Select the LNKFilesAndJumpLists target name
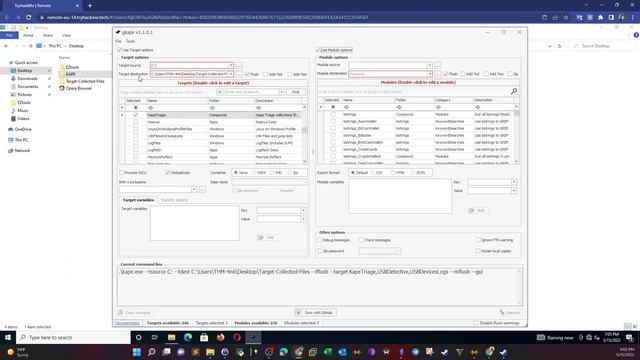Viewport: 640px width, 360px height. tap(165, 136)
